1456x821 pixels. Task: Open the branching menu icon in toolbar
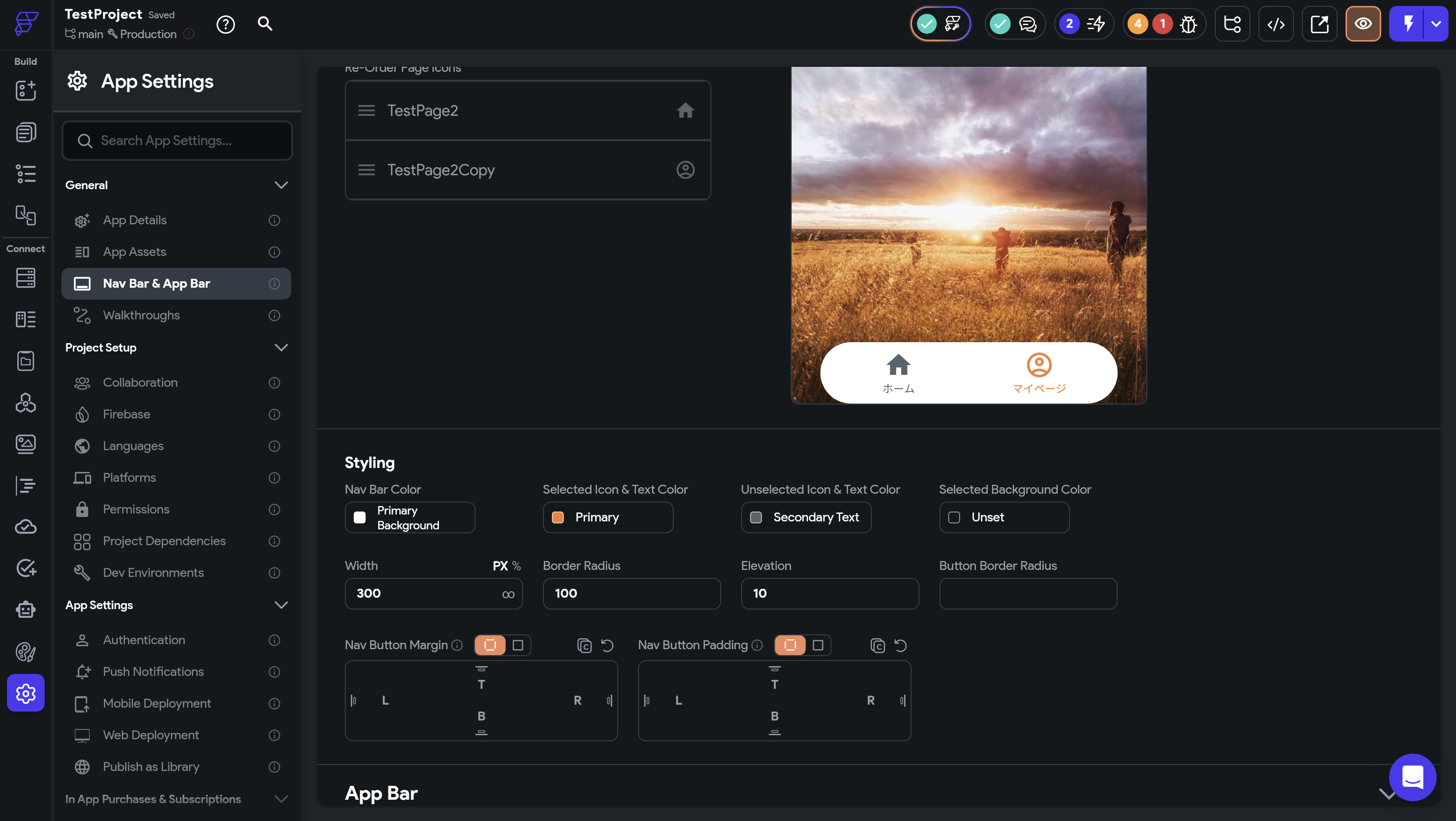pyautogui.click(x=1232, y=24)
